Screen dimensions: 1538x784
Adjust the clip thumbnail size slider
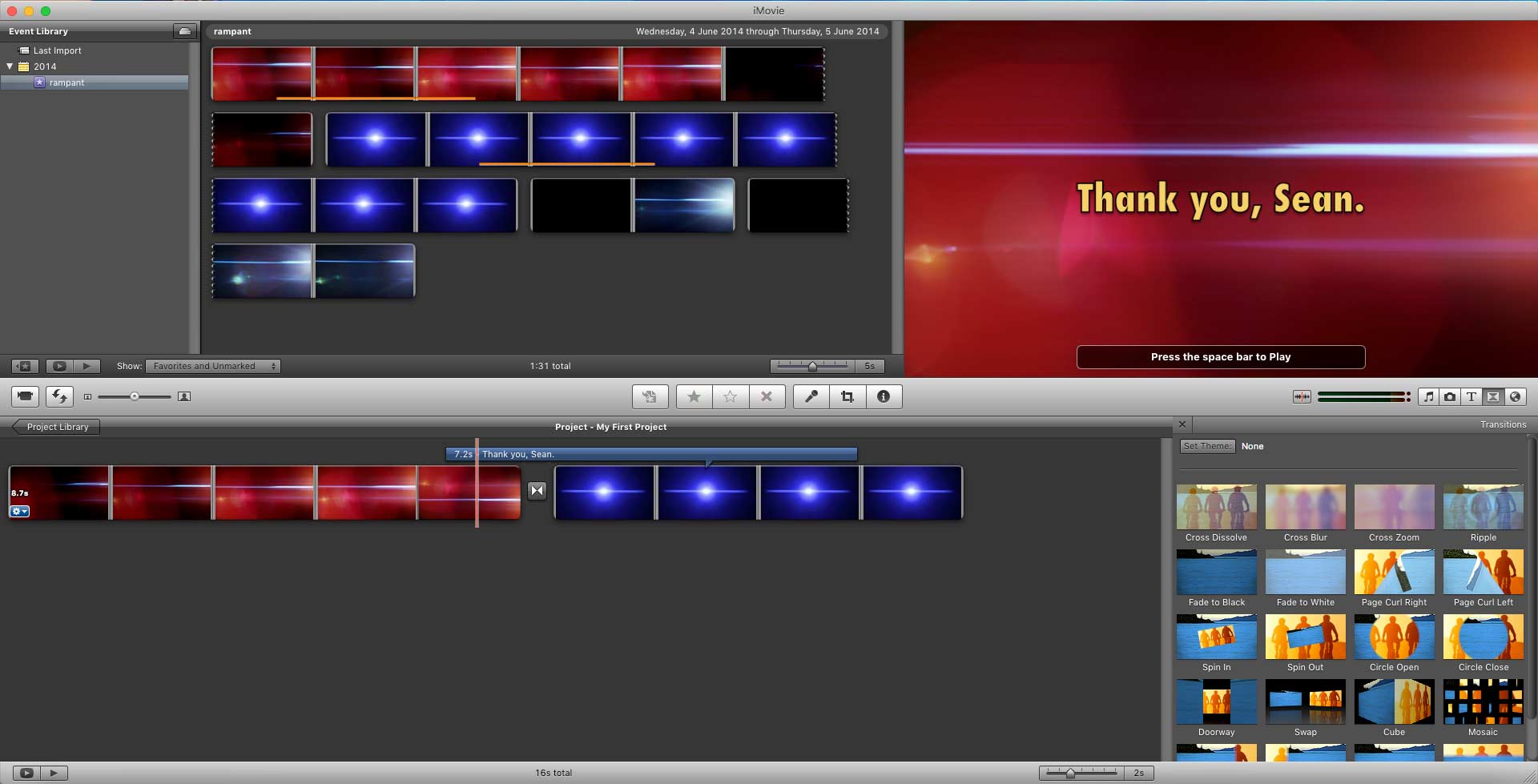(135, 396)
